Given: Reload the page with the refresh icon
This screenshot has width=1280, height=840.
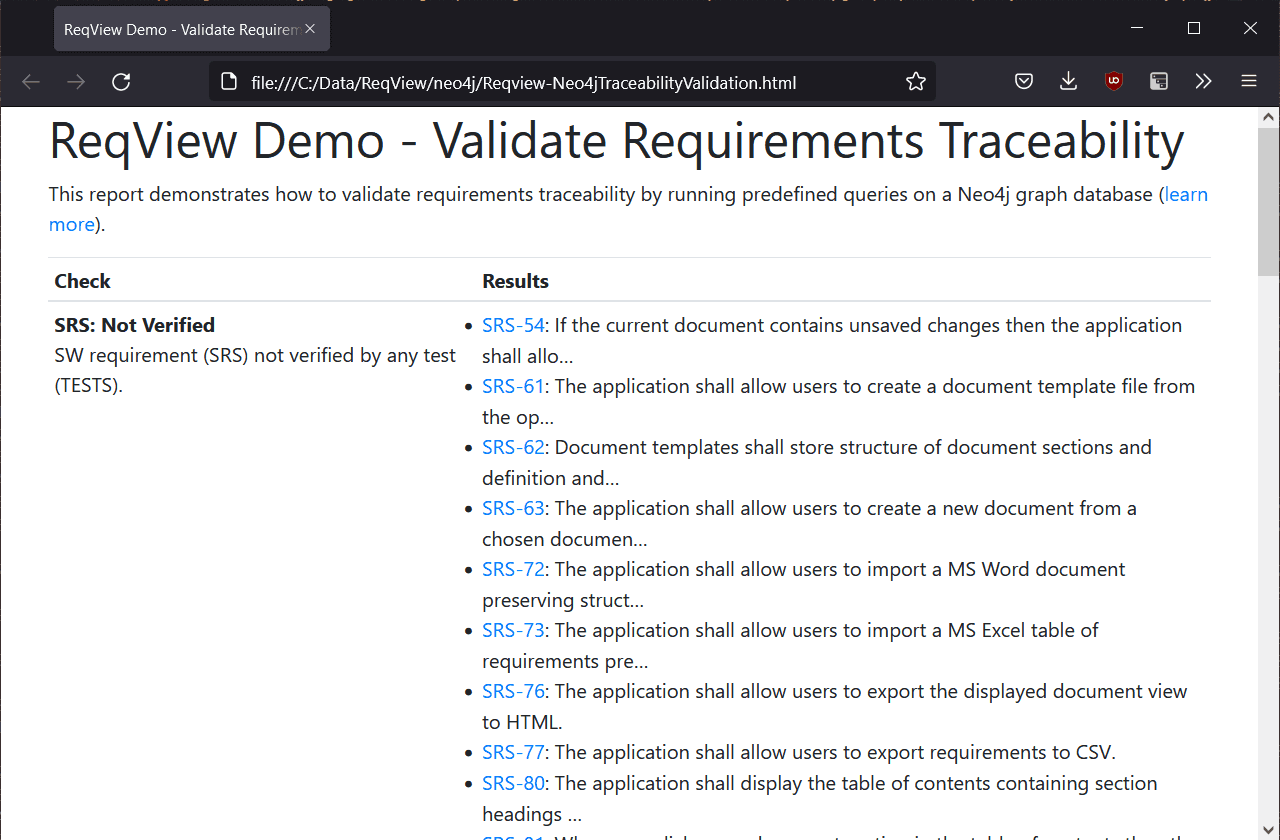Looking at the screenshot, I should point(121,82).
